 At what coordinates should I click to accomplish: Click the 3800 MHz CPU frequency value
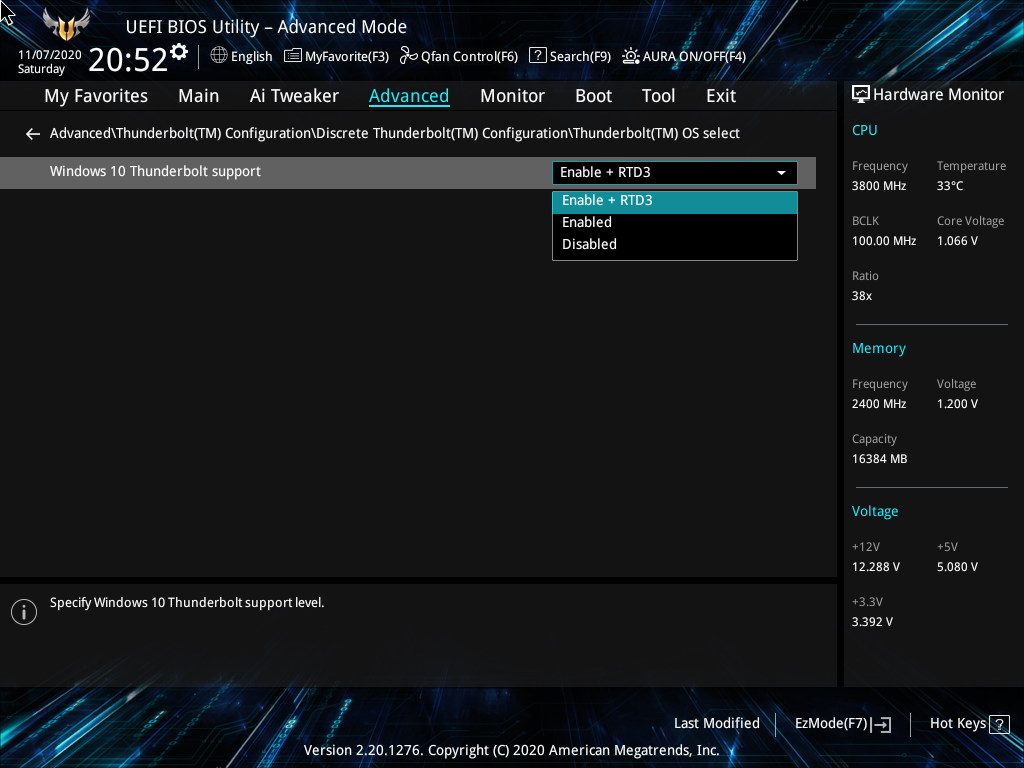click(878, 186)
